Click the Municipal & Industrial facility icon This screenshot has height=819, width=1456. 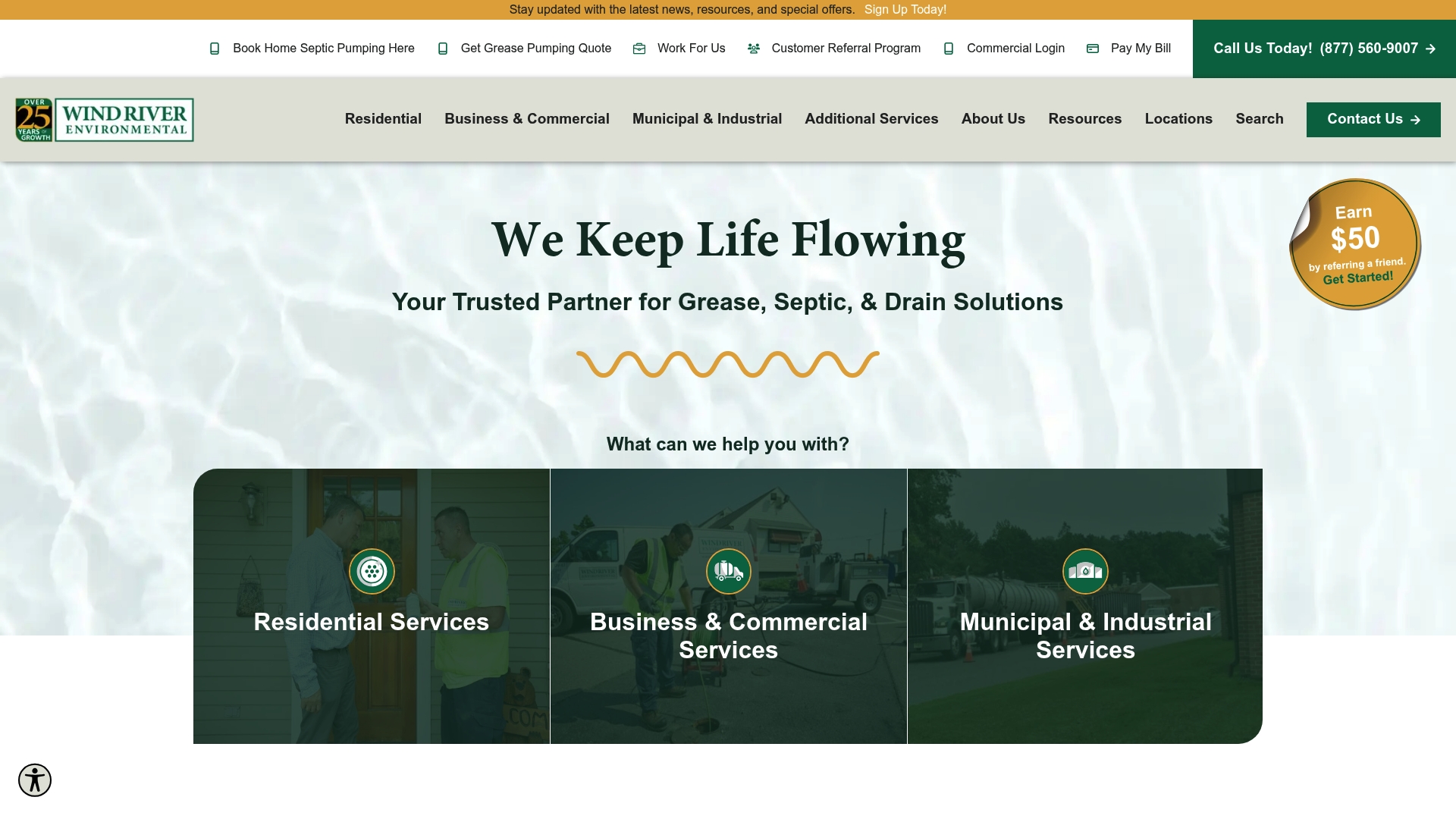point(1085,571)
